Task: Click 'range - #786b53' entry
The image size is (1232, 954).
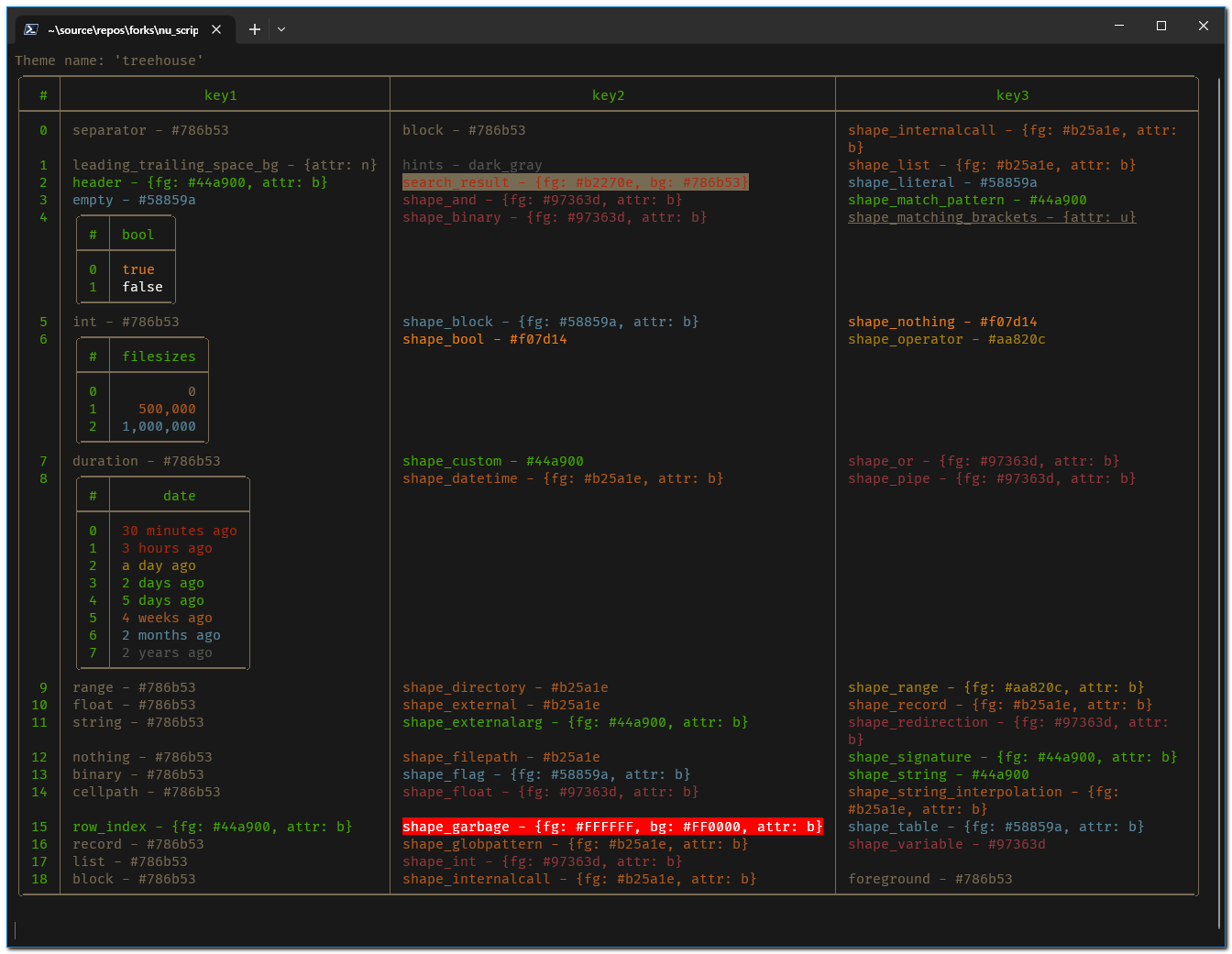Action: click(134, 687)
